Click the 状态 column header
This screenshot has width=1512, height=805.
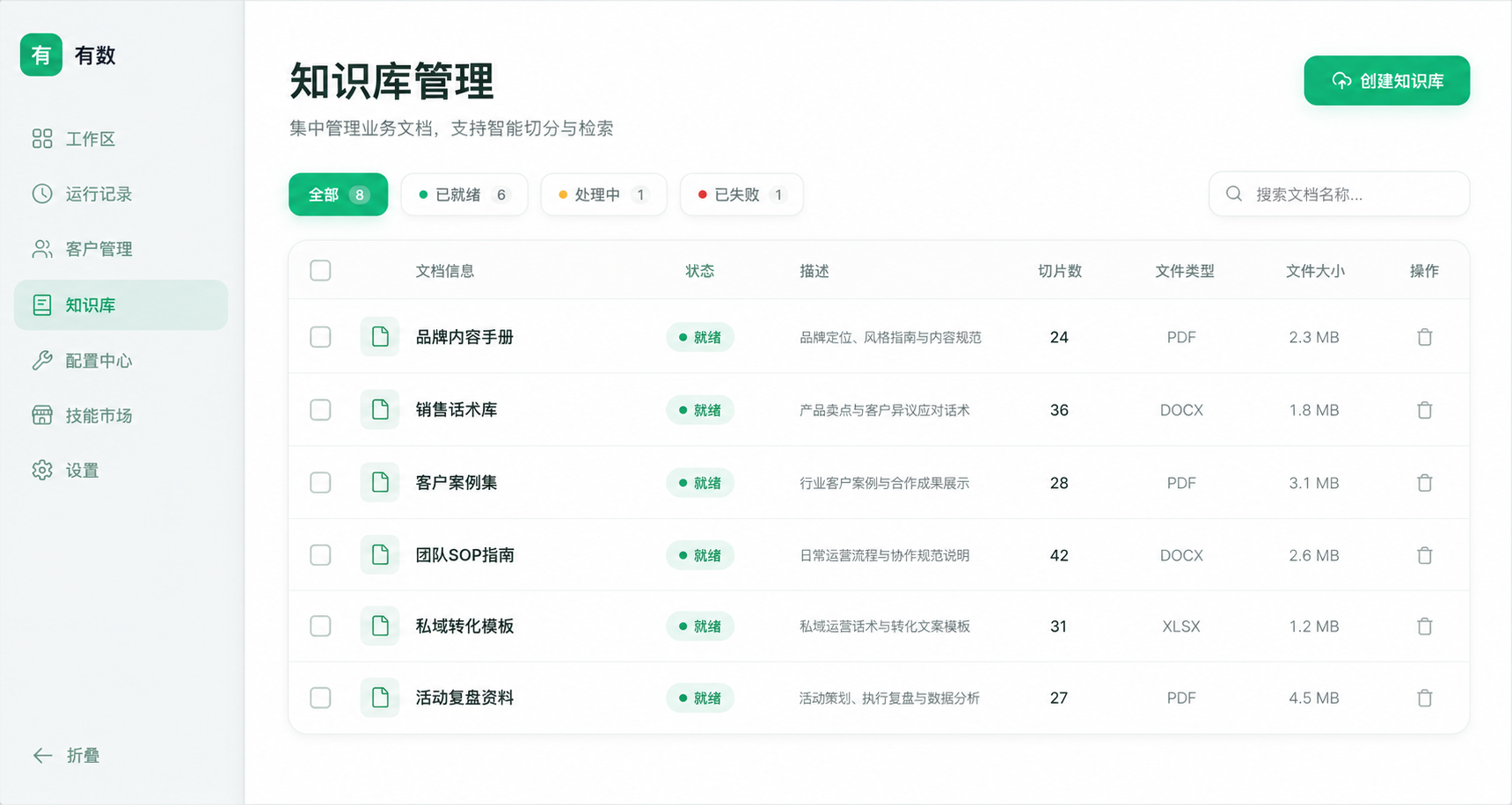pos(700,271)
